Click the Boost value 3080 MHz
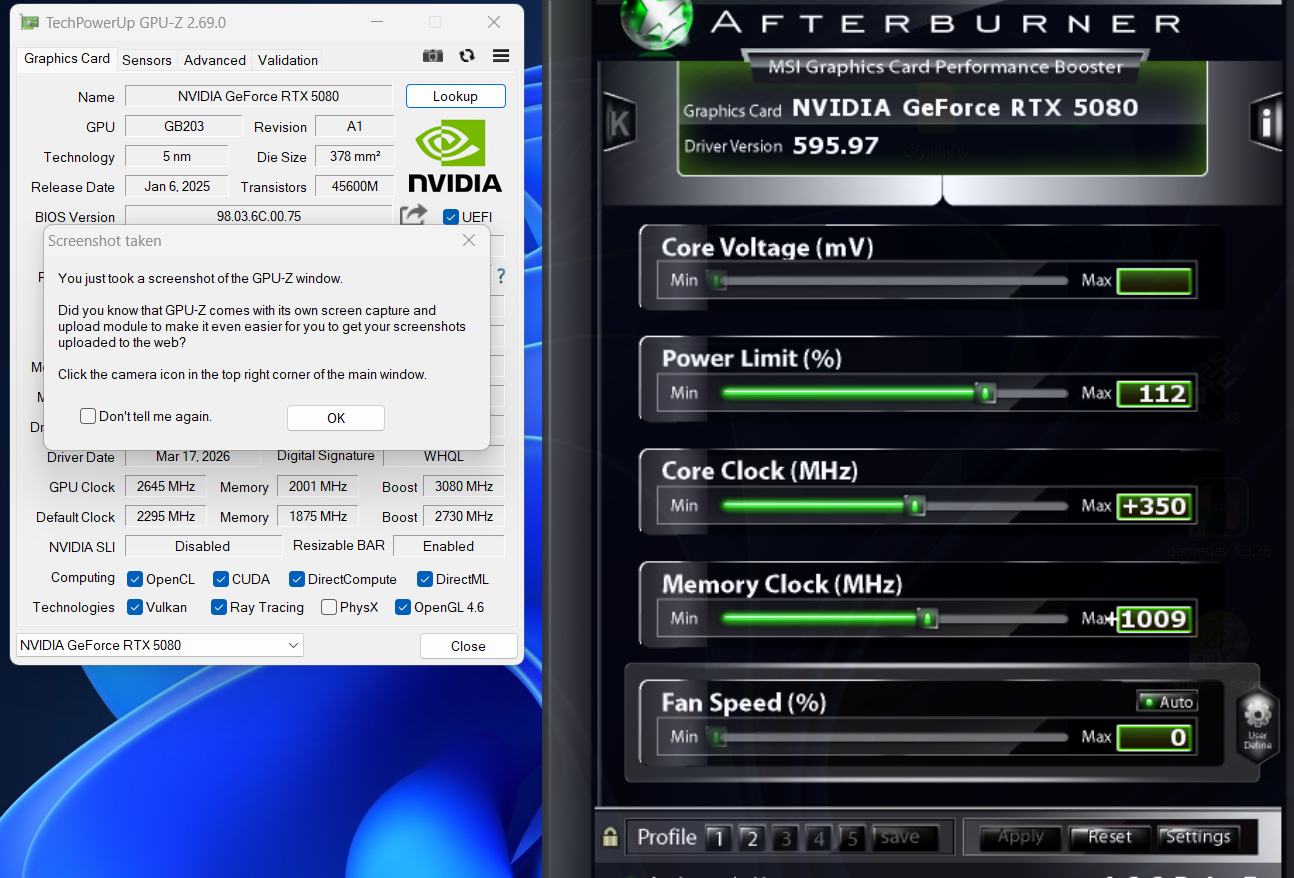This screenshot has width=1294, height=878. [x=464, y=487]
